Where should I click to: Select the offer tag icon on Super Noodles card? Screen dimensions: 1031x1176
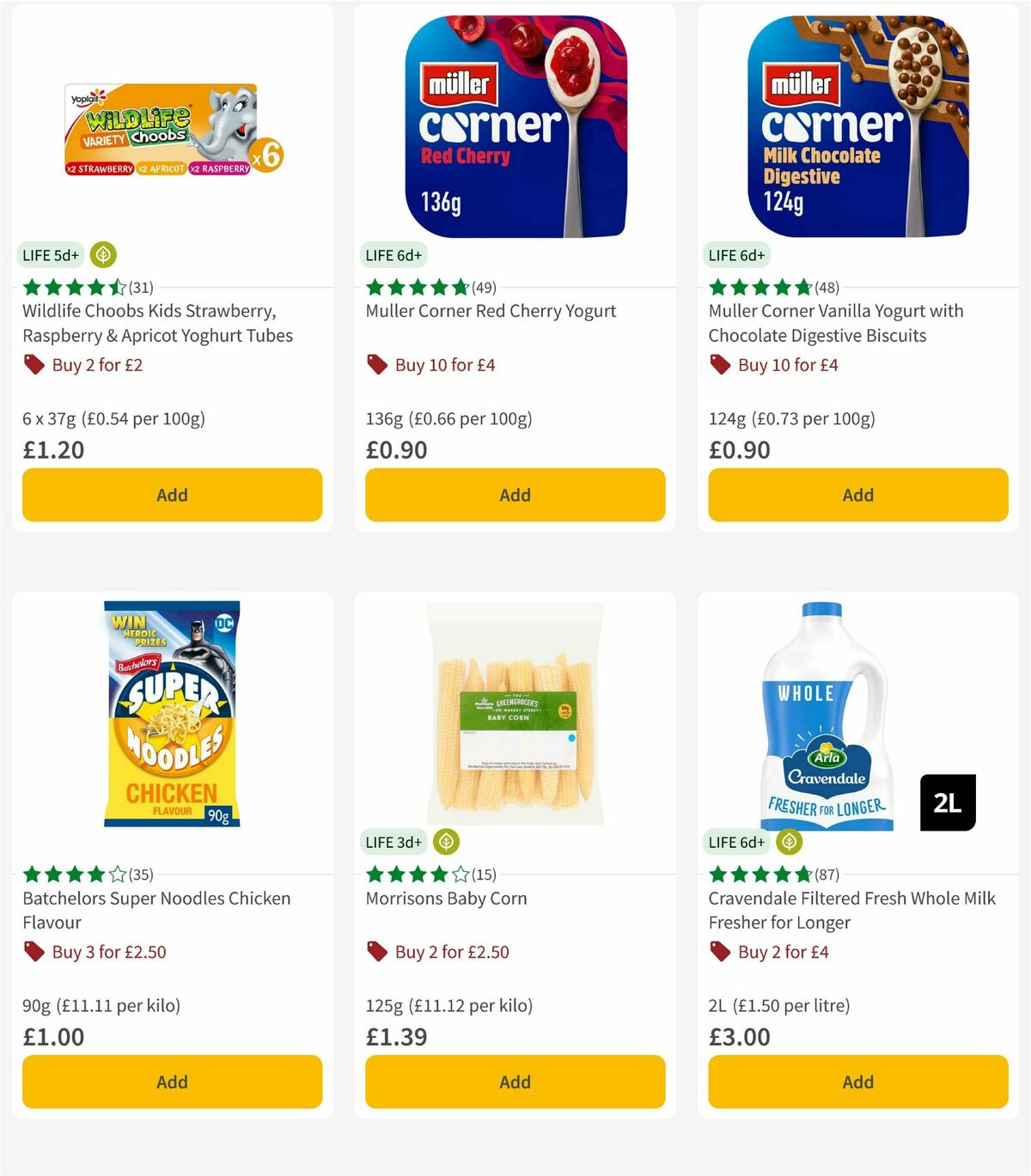34,952
